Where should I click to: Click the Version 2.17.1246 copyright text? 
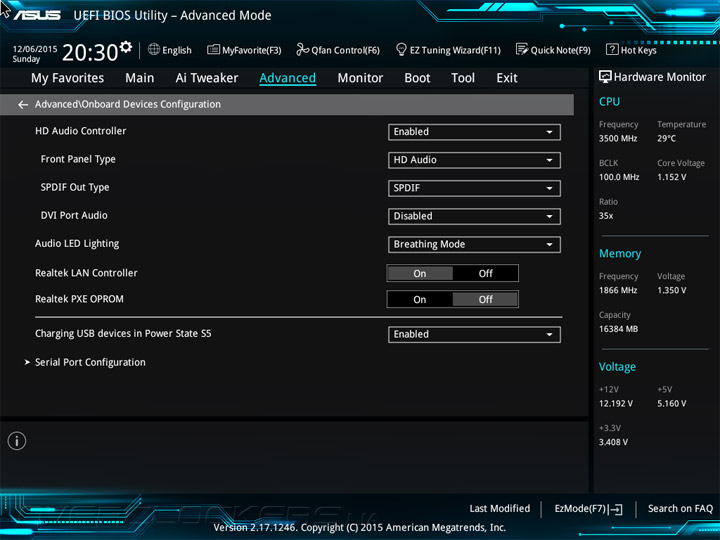click(360, 528)
